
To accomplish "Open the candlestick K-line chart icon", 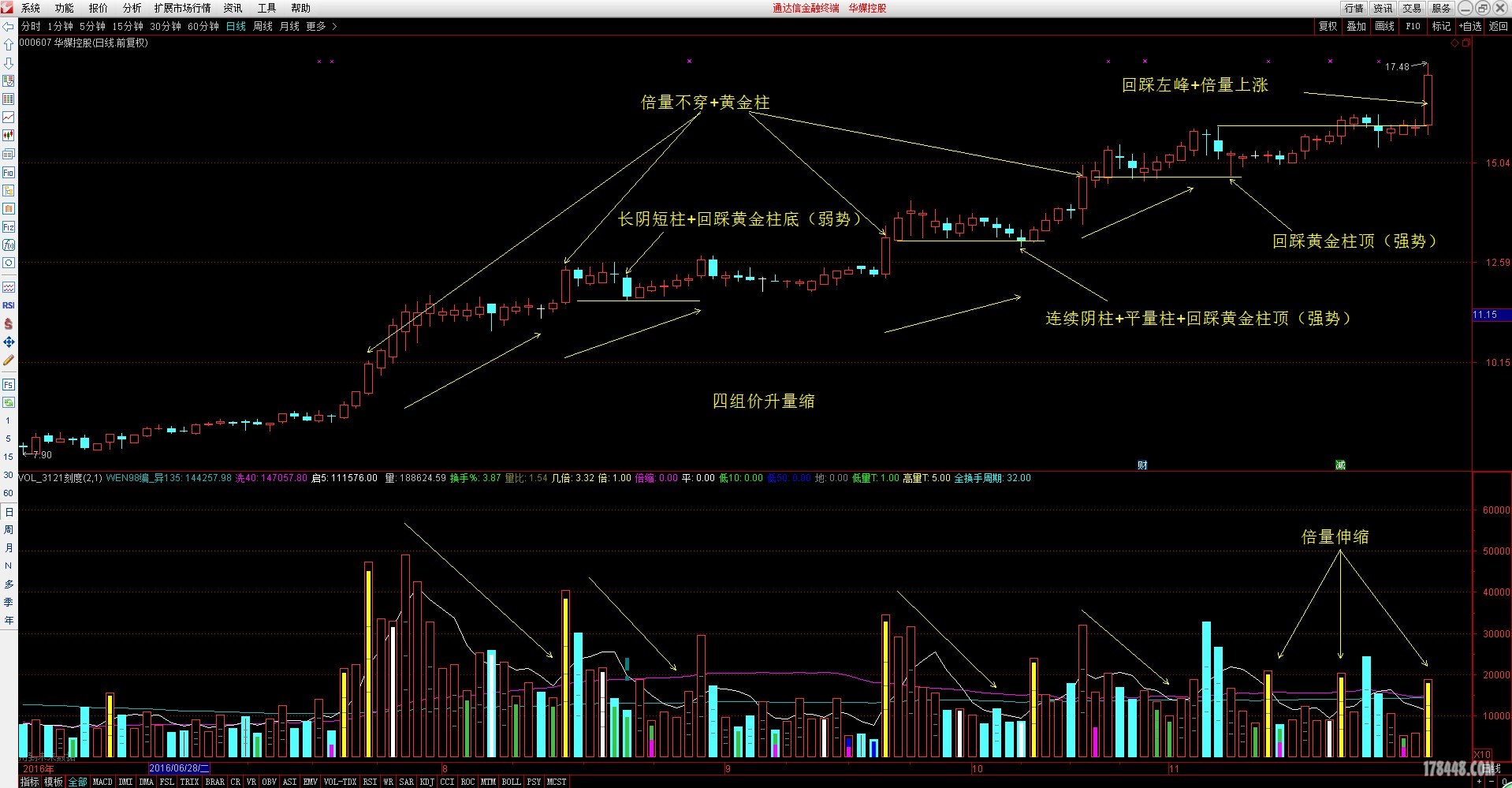I will [x=9, y=136].
